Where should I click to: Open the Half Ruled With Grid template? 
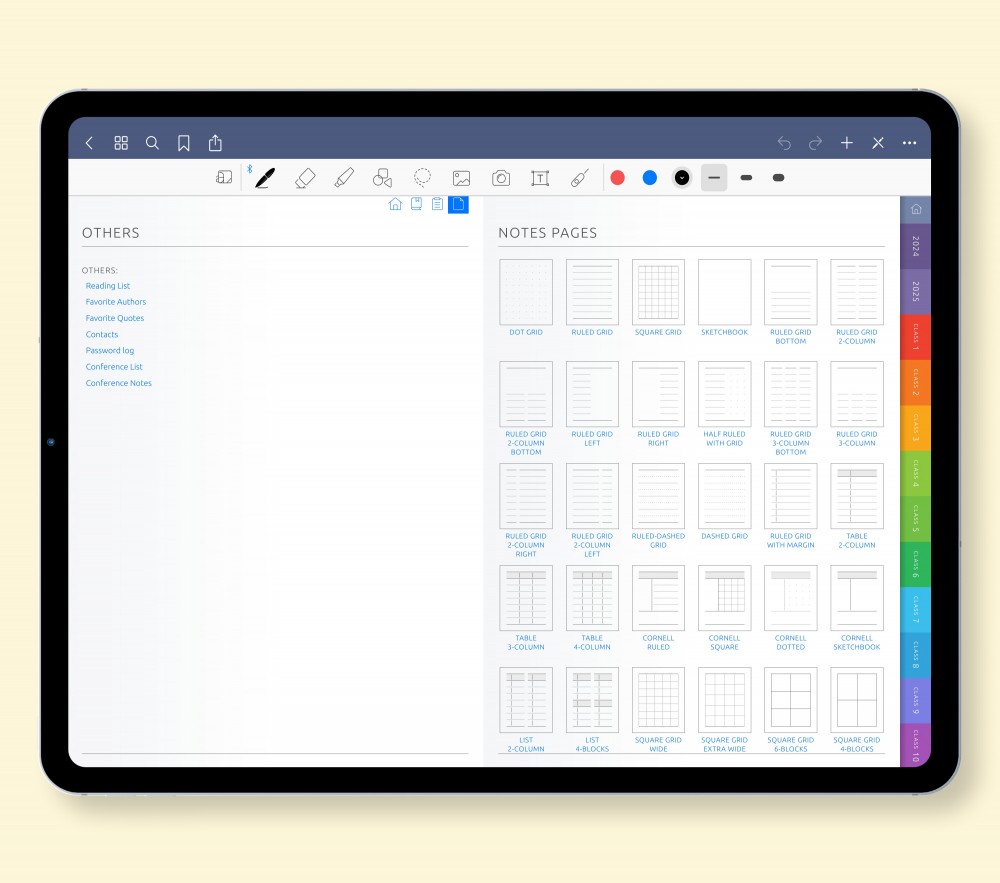[724, 394]
